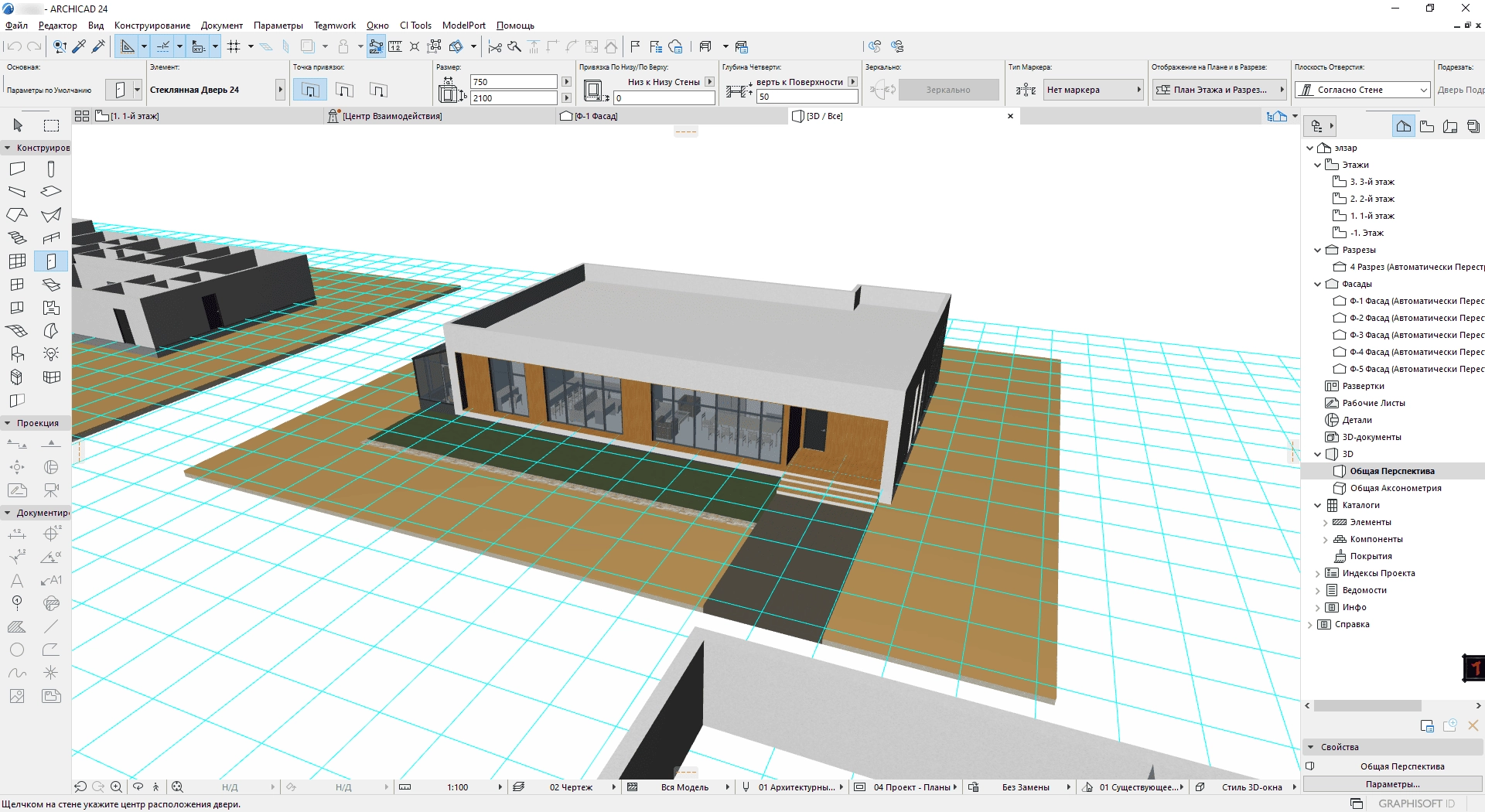Collapse the Фасады tree node

coord(1318,284)
